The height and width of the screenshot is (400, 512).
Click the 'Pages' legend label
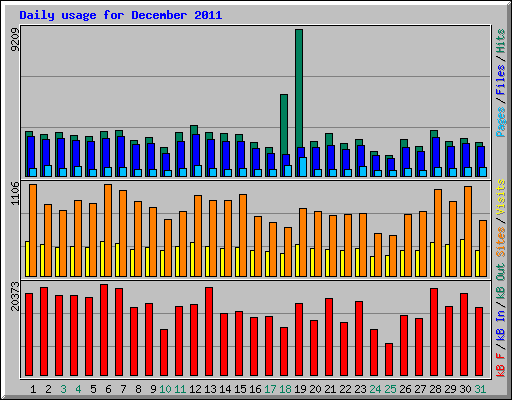click(x=501, y=122)
